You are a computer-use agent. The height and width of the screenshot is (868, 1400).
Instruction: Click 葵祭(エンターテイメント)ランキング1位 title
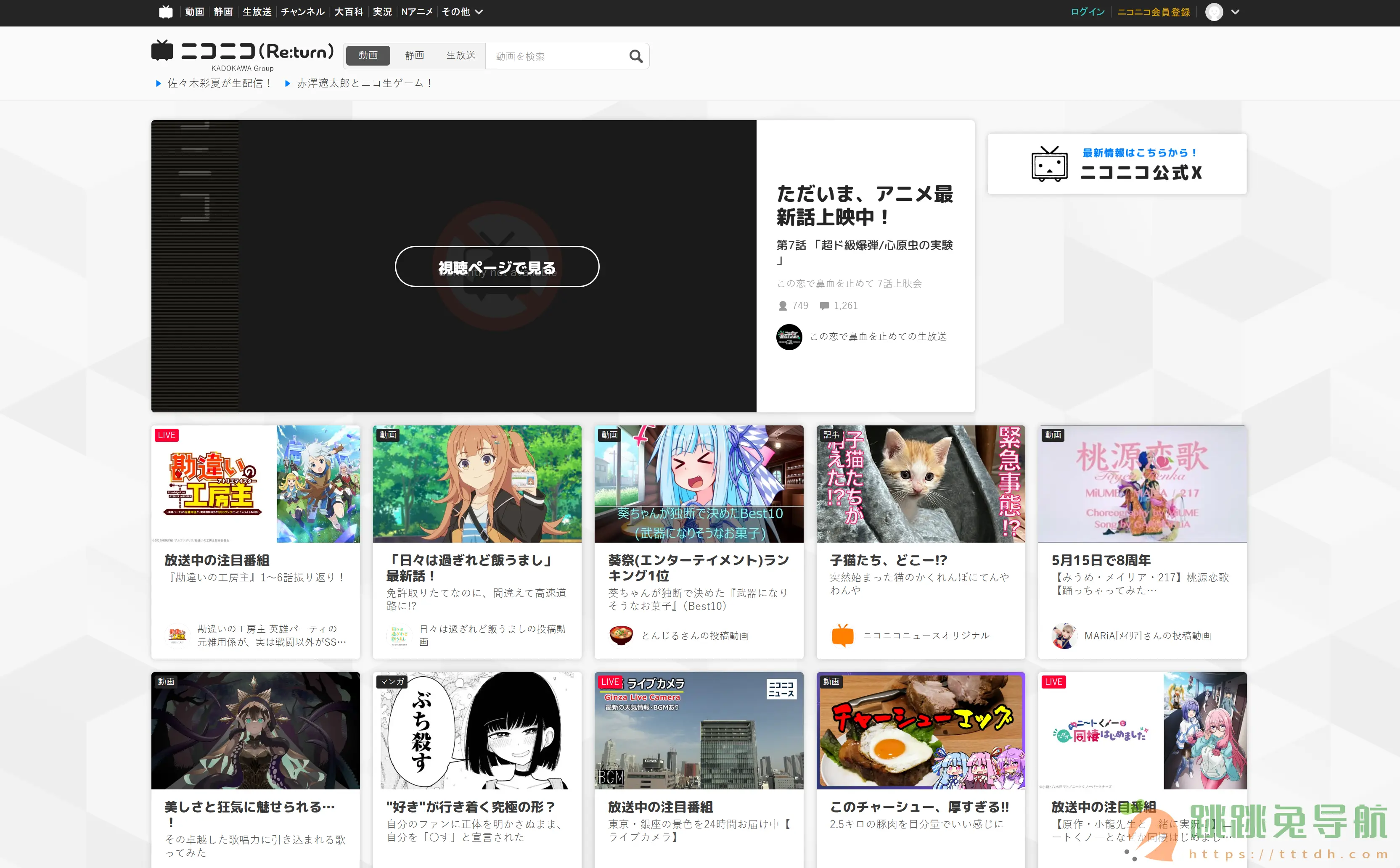698,568
